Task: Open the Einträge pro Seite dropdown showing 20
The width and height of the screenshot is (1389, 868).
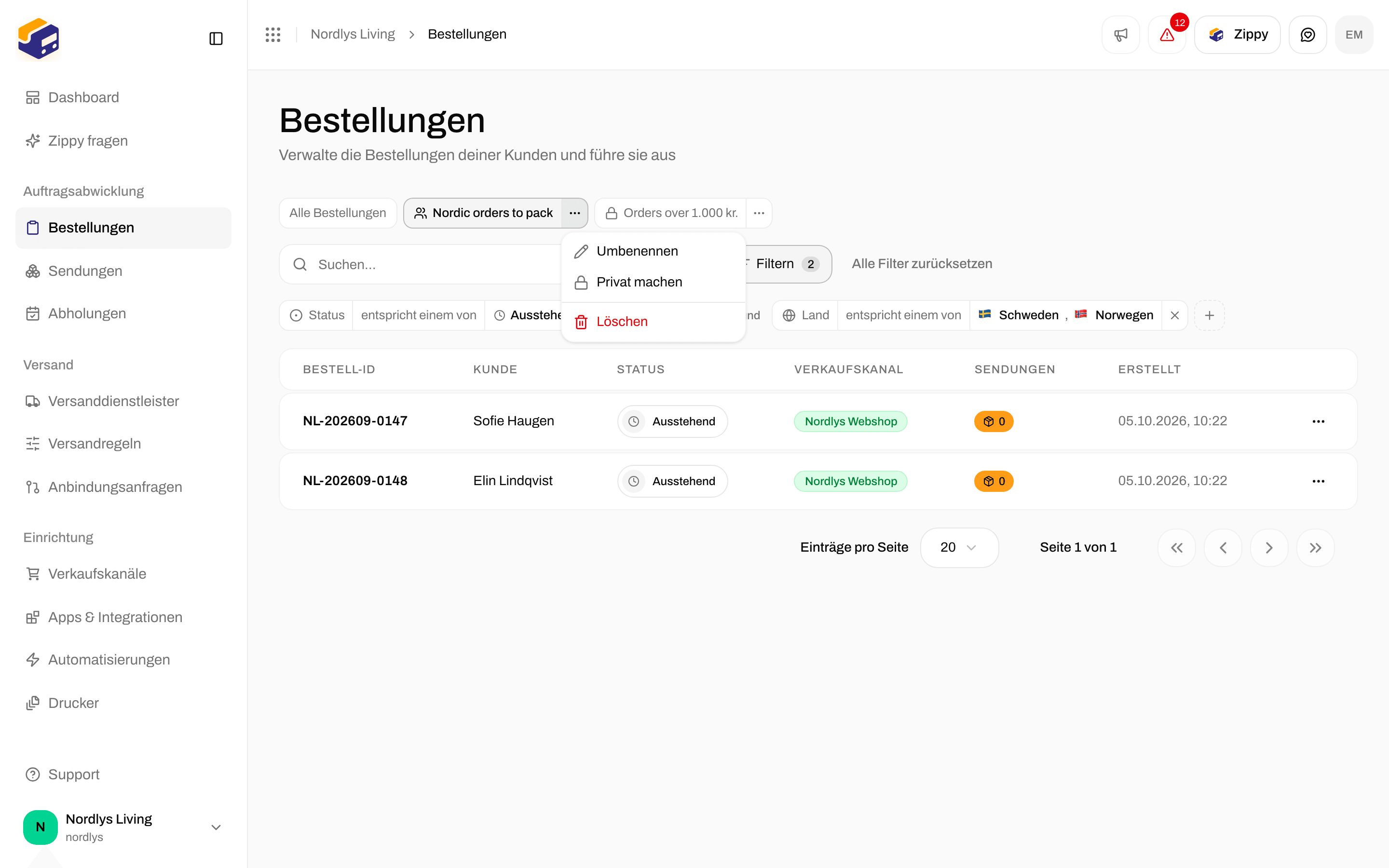Action: [x=959, y=548]
